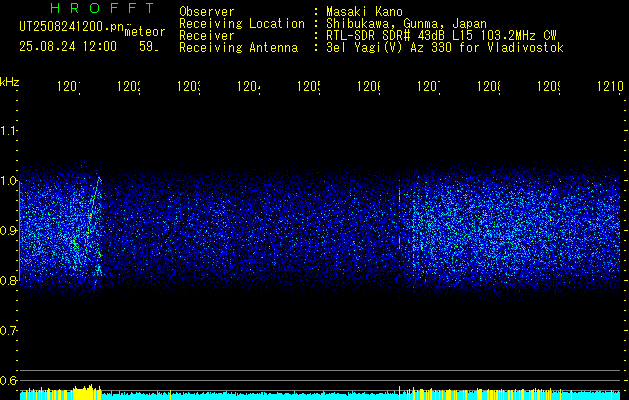Click the Receiver label
The width and height of the screenshot is (629, 400).
207,36
